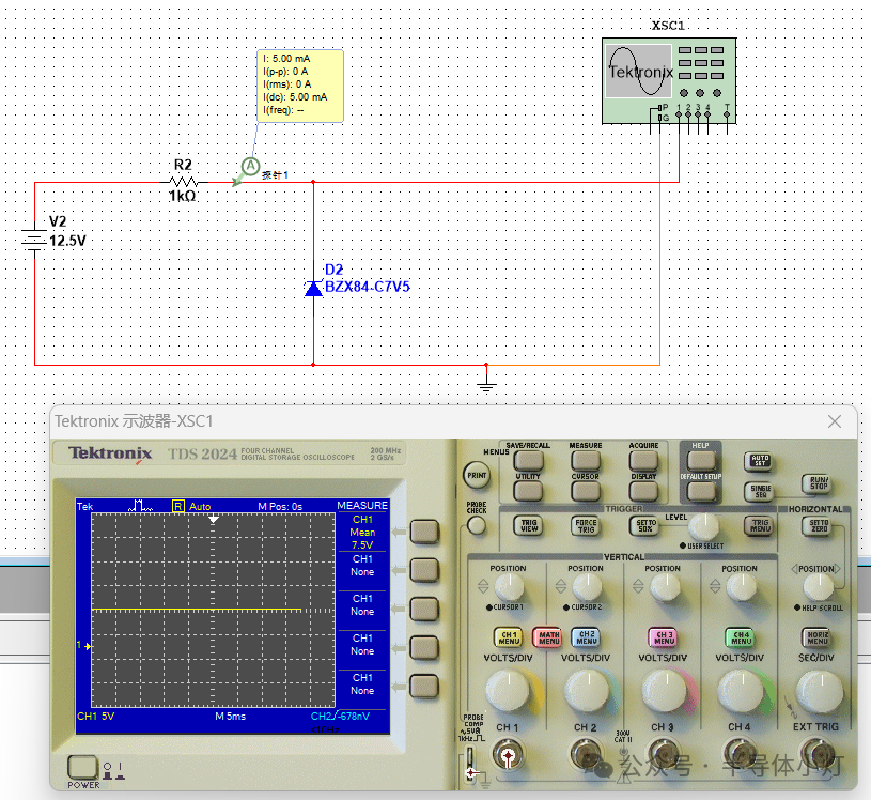Screen dimensions: 872x800
Task: Click the CH 1 BNC connector
Action: click(x=507, y=755)
